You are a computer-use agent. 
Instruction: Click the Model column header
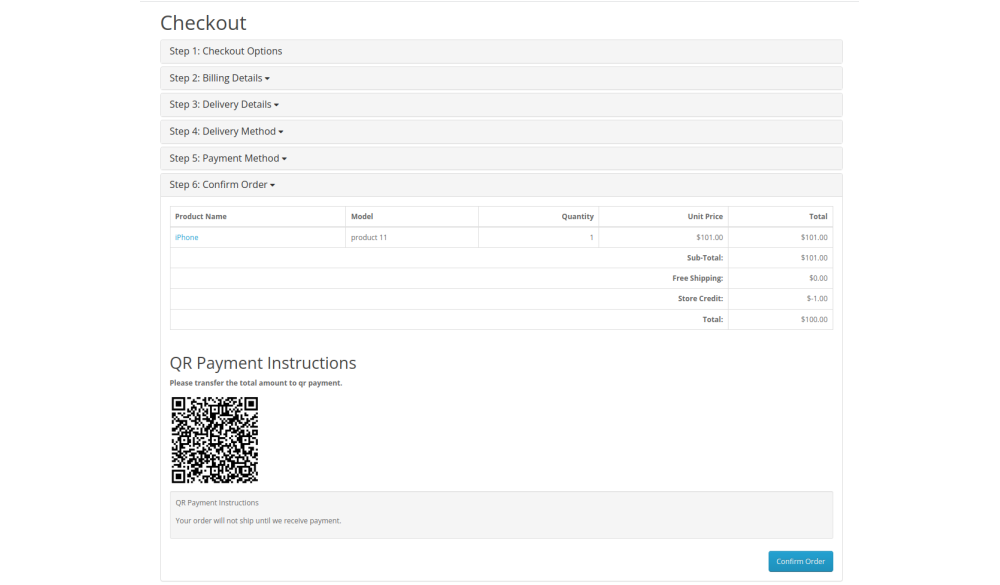[362, 216]
